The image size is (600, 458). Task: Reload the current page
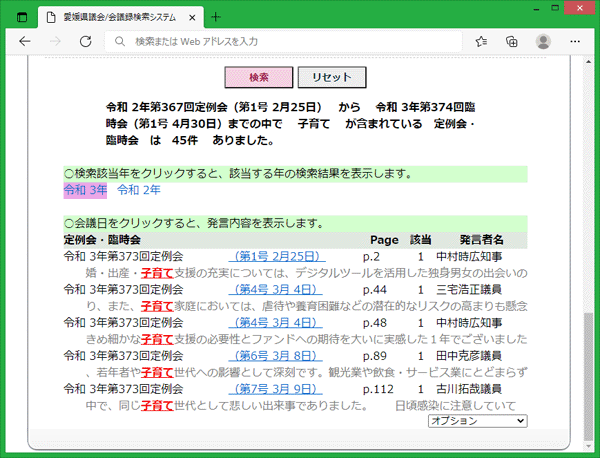pos(85,41)
